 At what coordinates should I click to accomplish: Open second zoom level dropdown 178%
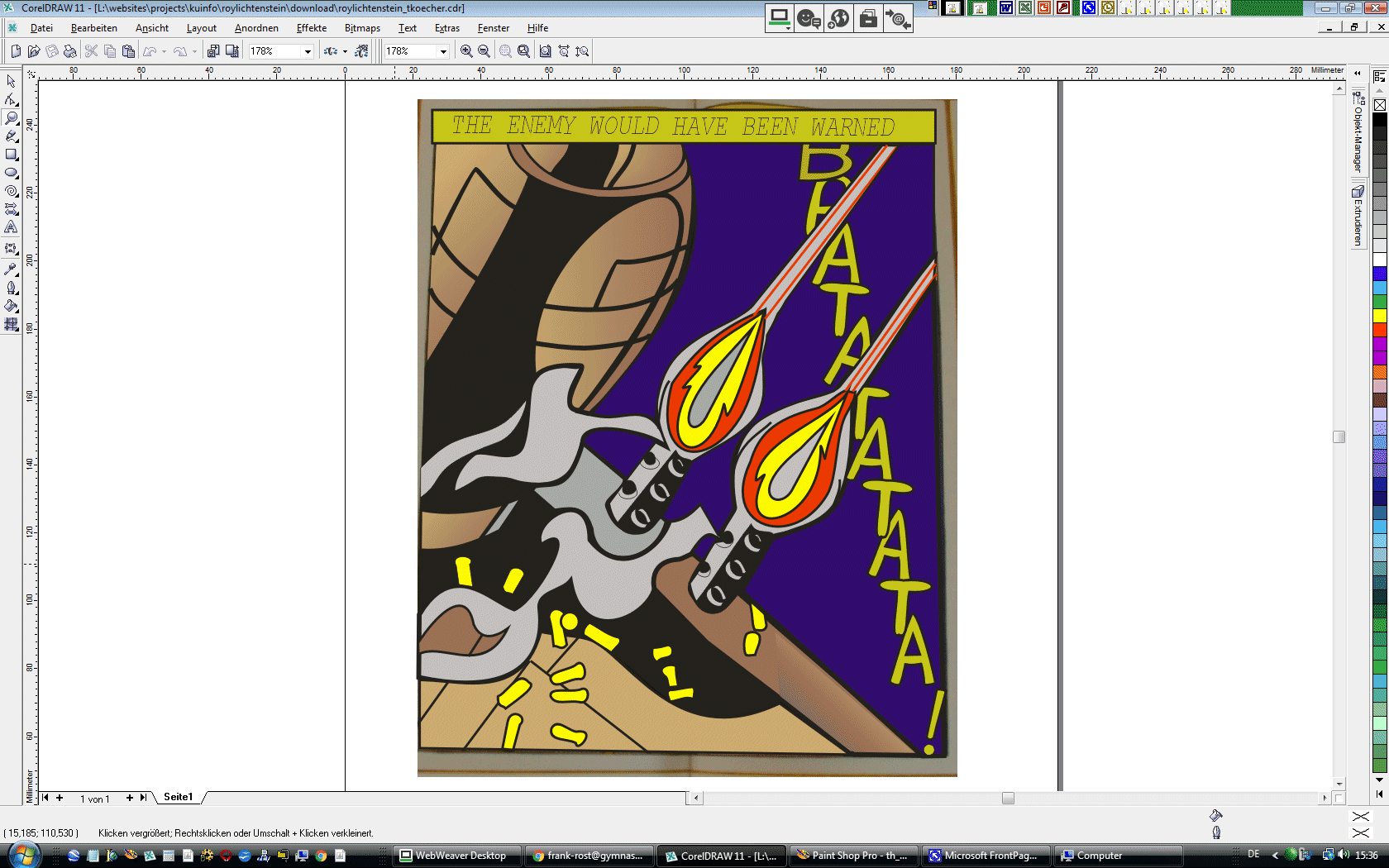coord(443,51)
